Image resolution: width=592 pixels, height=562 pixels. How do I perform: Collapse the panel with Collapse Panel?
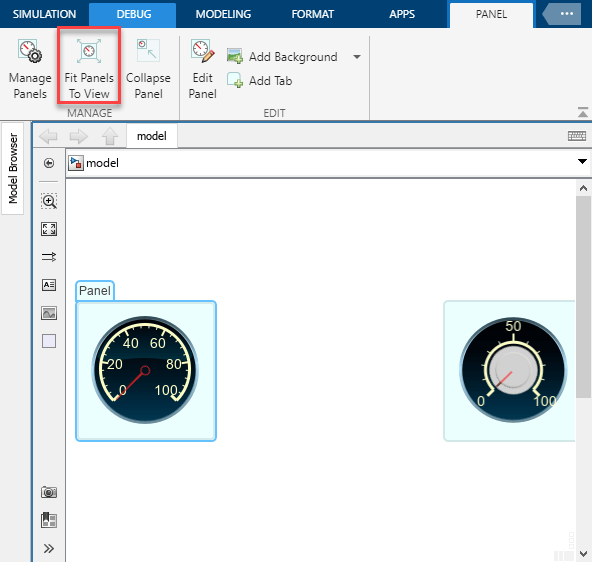click(x=148, y=69)
